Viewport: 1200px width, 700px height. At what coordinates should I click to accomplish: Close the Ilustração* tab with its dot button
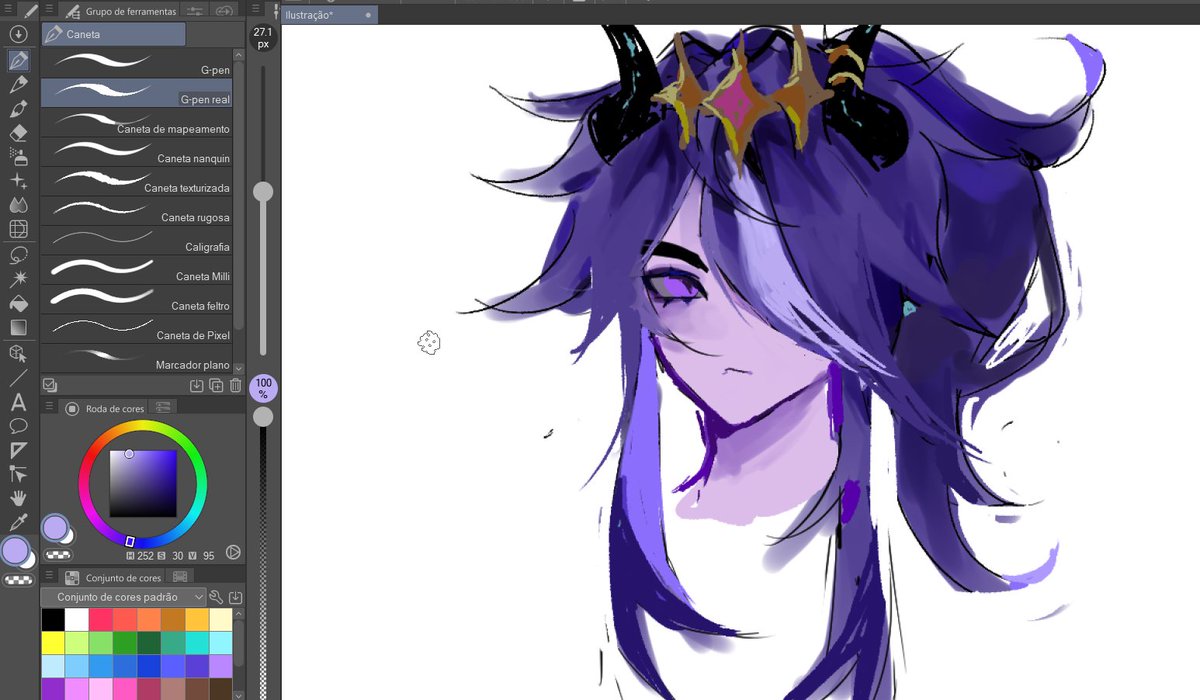[369, 15]
